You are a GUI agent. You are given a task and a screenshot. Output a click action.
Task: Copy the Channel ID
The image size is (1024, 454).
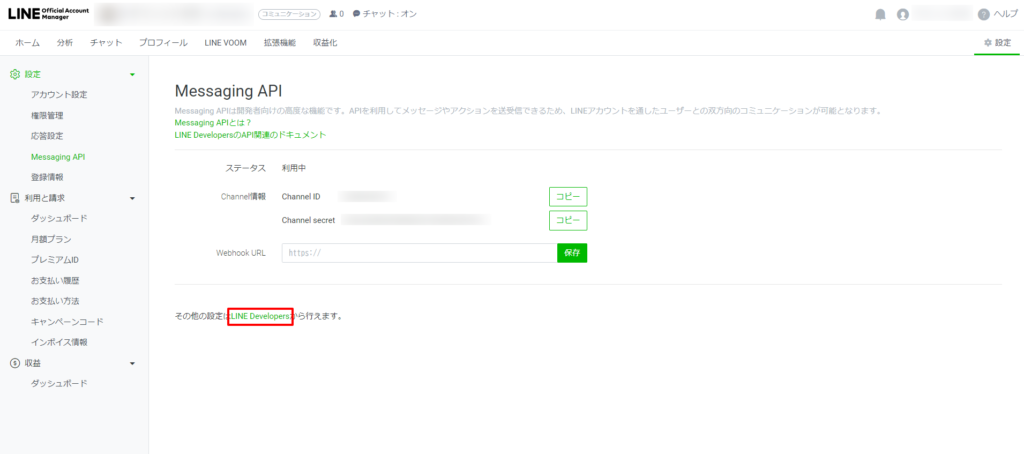point(568,197)
